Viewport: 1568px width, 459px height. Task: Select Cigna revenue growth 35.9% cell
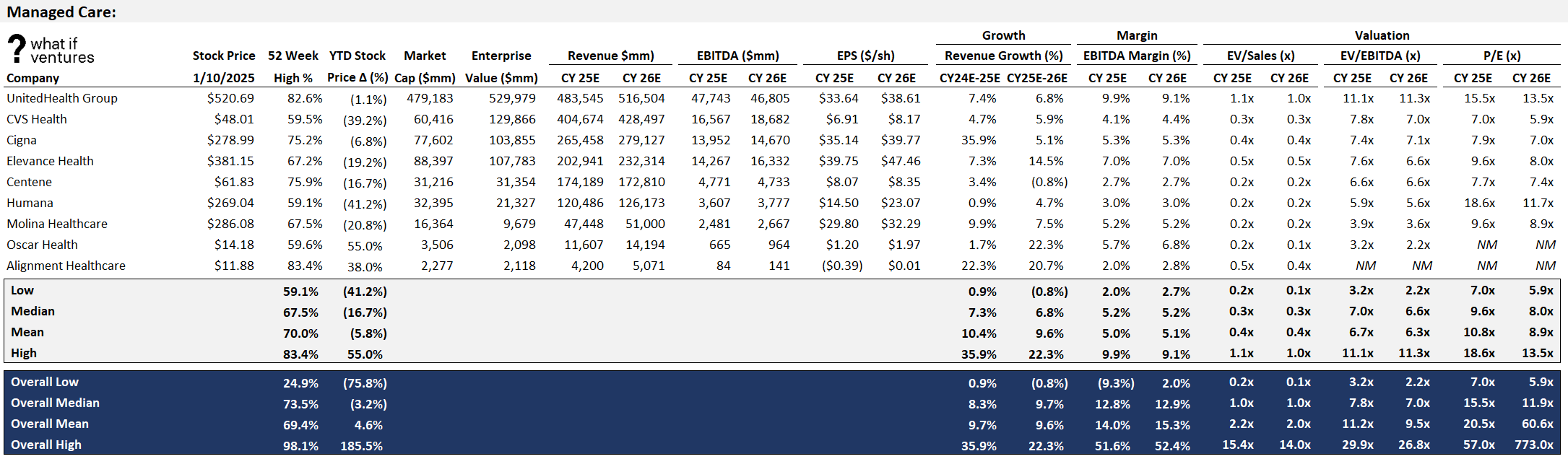point(979,140)
